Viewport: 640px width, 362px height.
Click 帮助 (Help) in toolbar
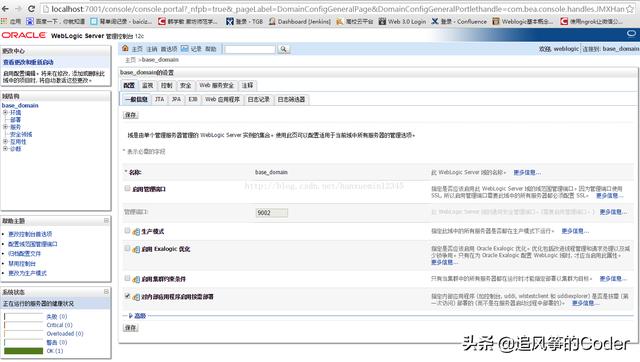(211, 49)
